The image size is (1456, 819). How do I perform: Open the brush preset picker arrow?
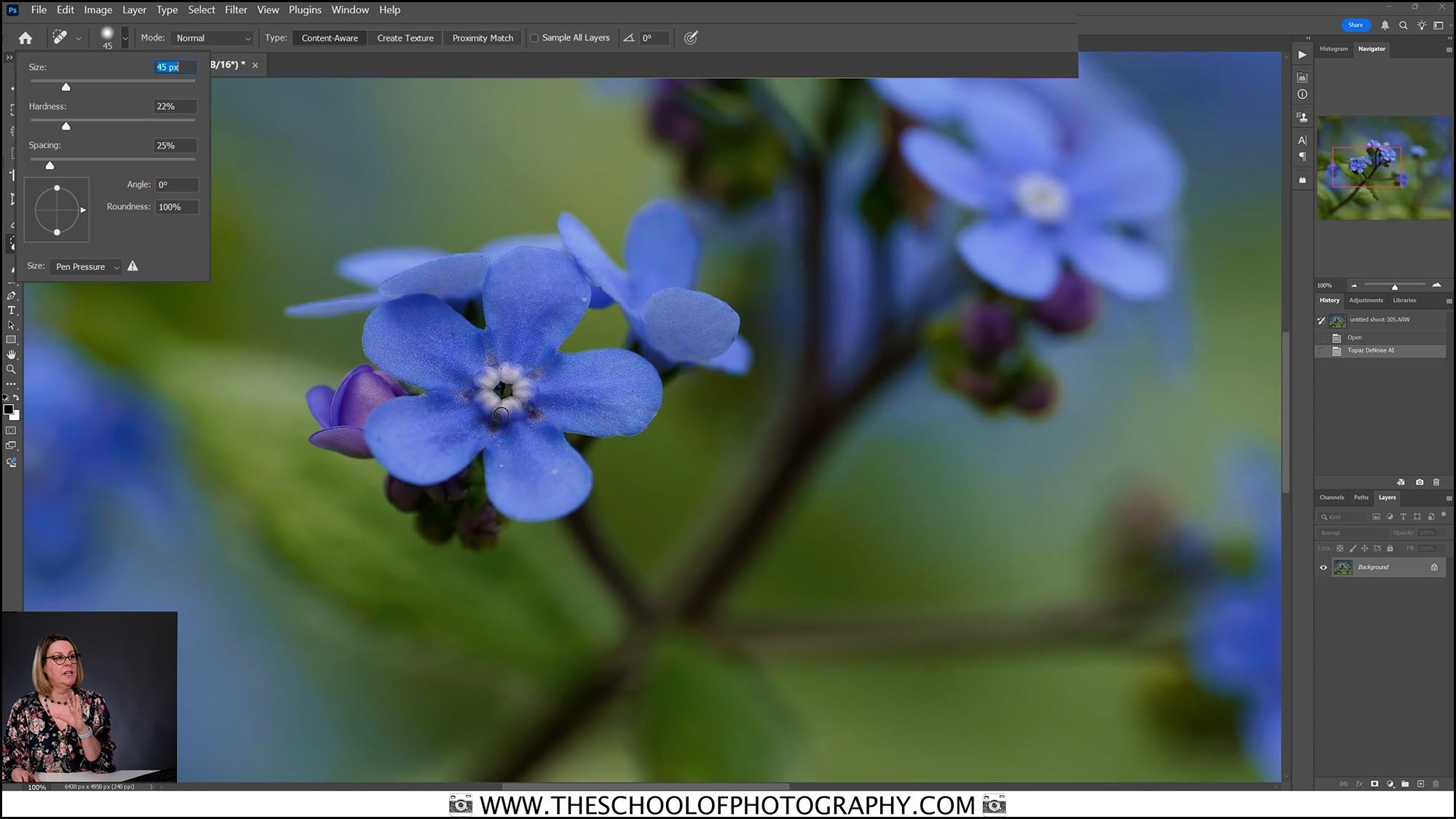(124, 38)
